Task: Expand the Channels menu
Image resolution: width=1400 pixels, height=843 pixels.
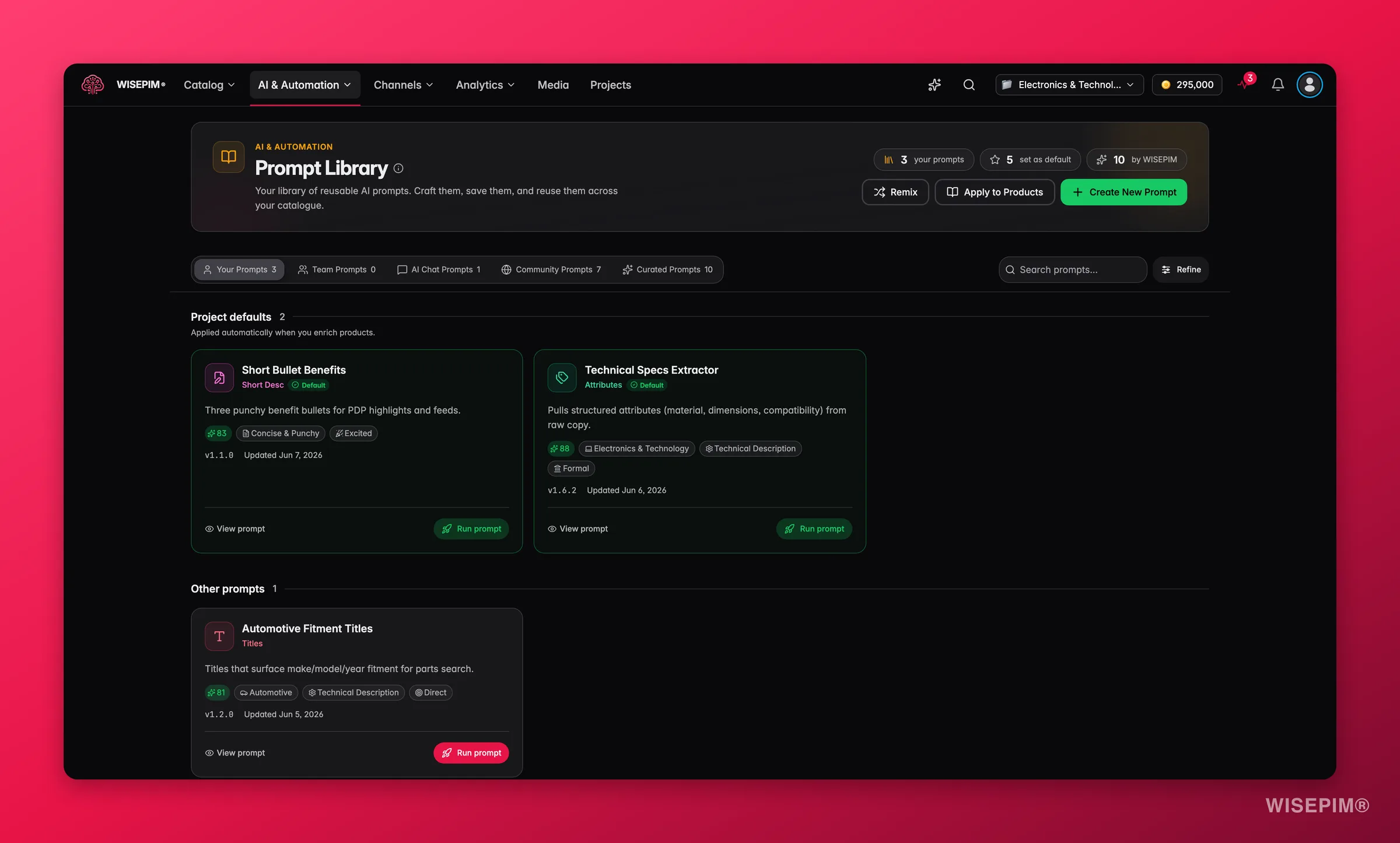Action: coord(403,85)
